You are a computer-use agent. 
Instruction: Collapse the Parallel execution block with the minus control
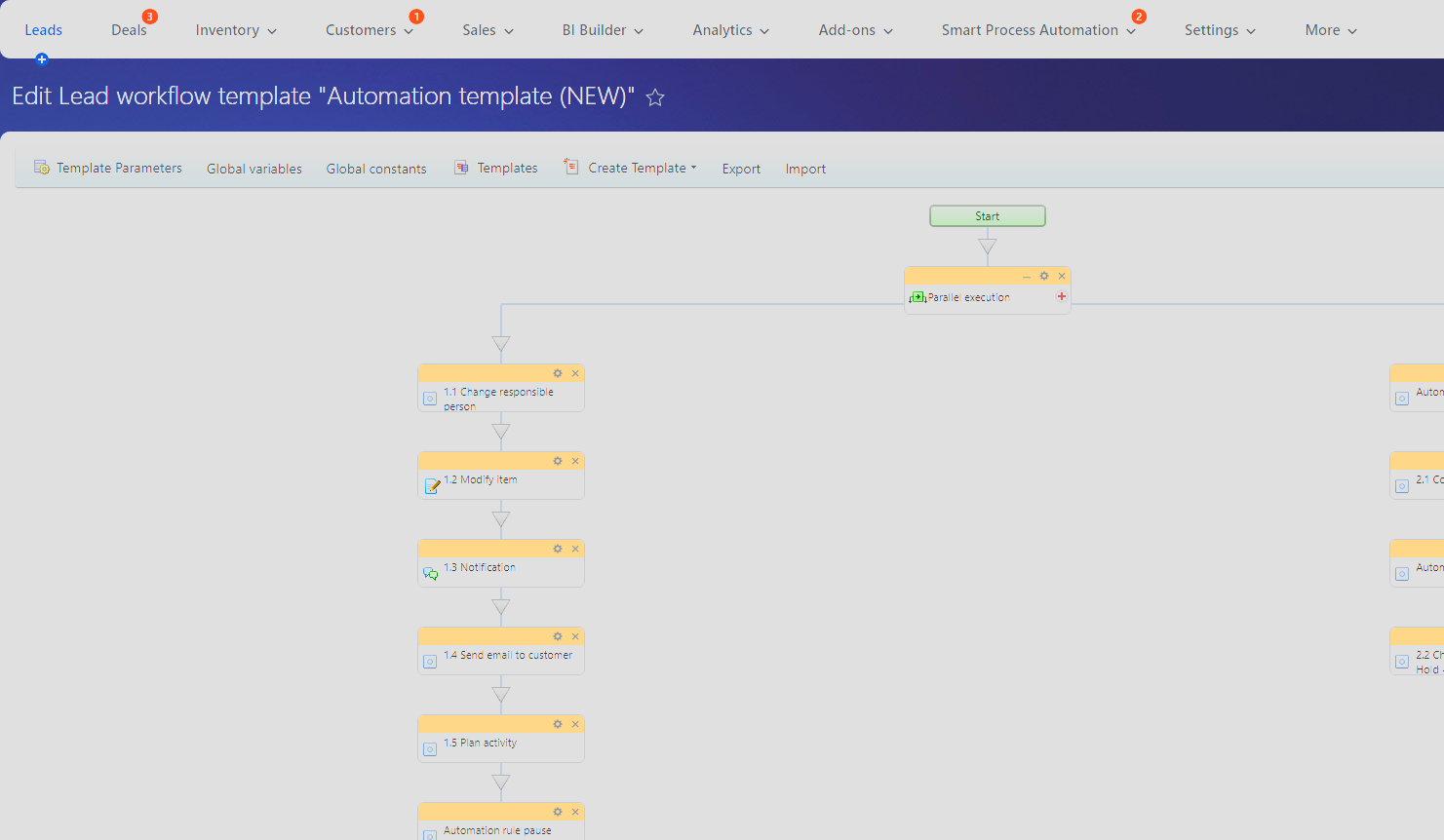click(1026, 276)
